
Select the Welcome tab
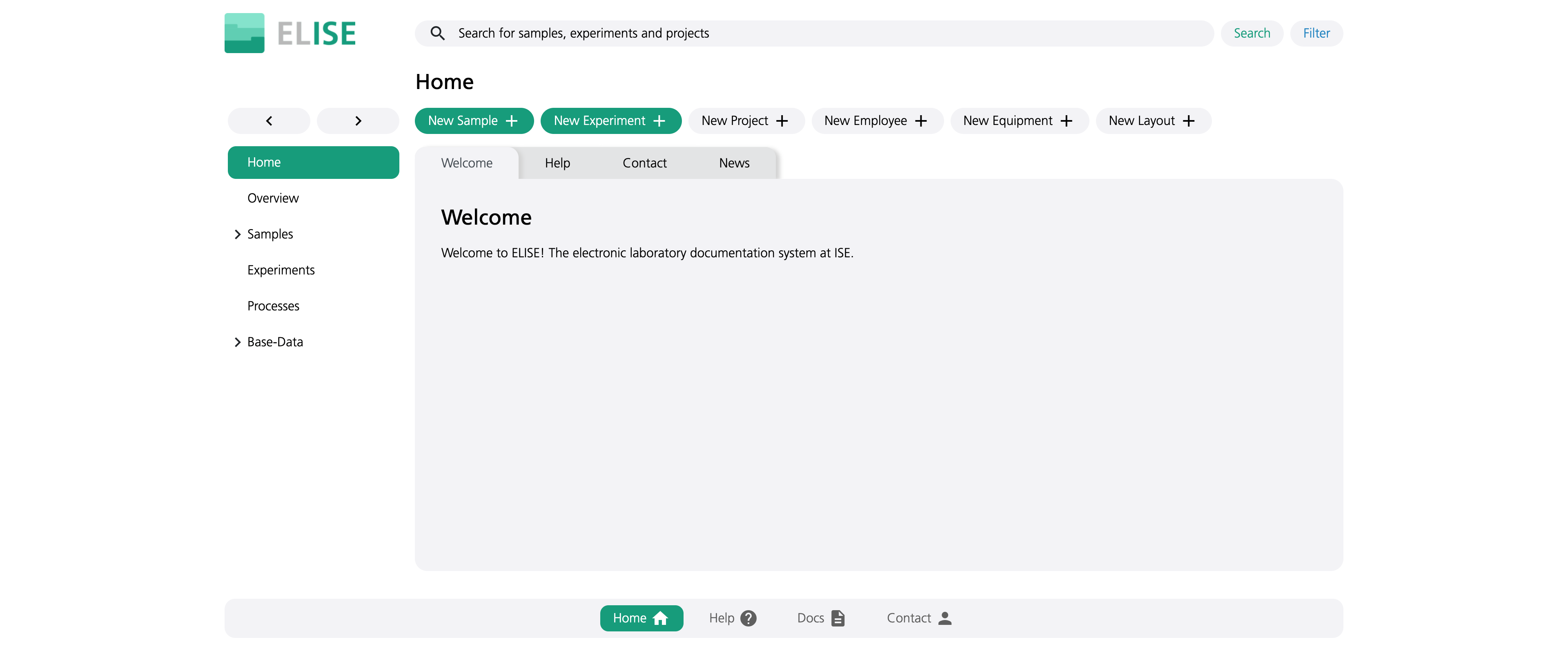point(467,162)
